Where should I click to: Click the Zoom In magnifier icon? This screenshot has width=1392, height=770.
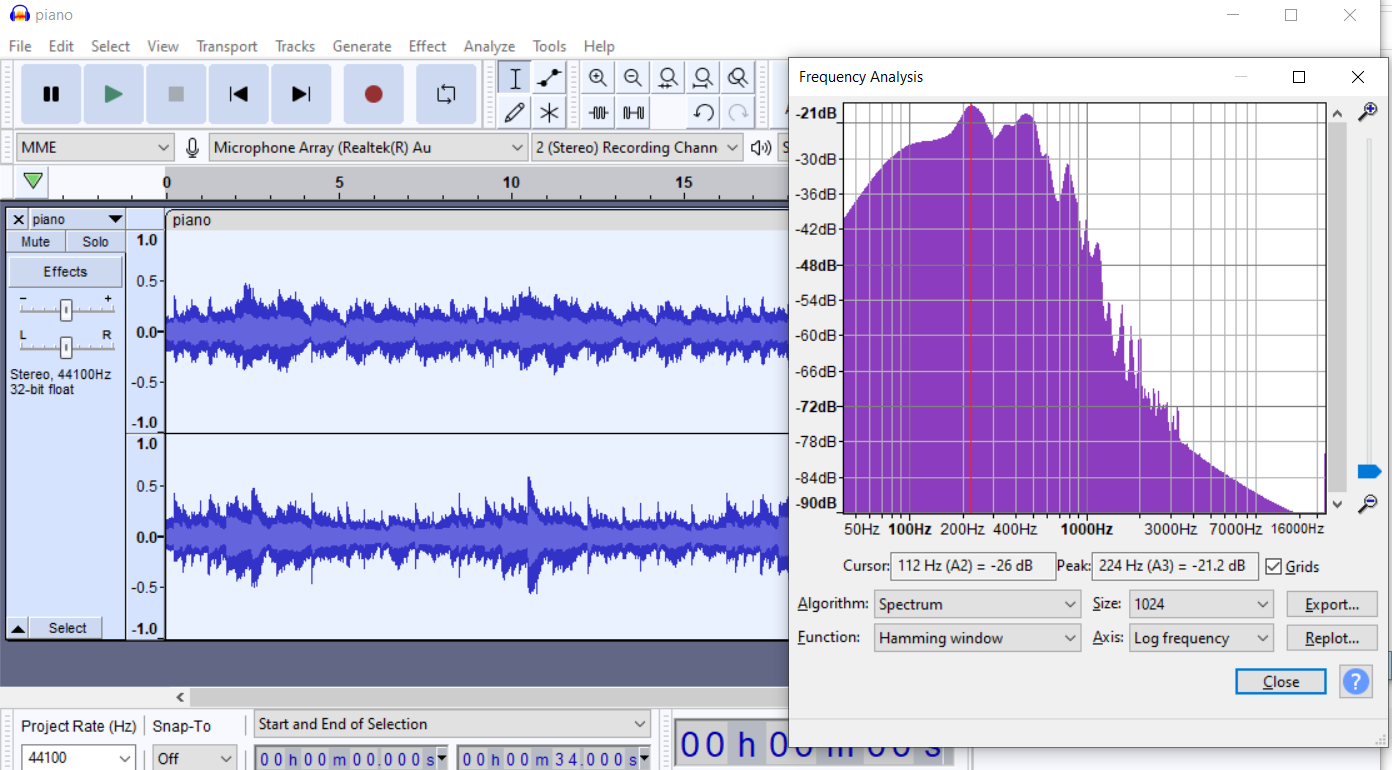coord(598,78)
